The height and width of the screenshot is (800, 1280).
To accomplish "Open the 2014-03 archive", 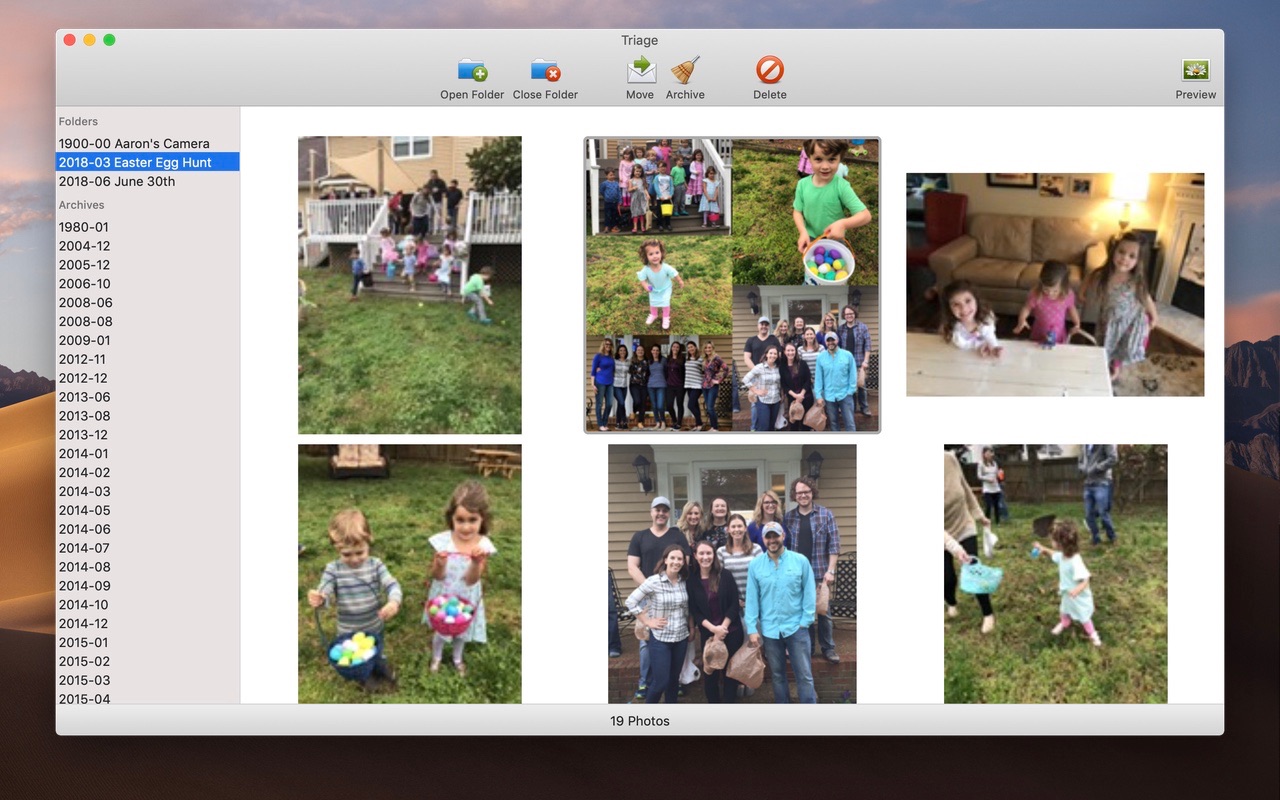I will pyautogui.click(x=148, y=492).
